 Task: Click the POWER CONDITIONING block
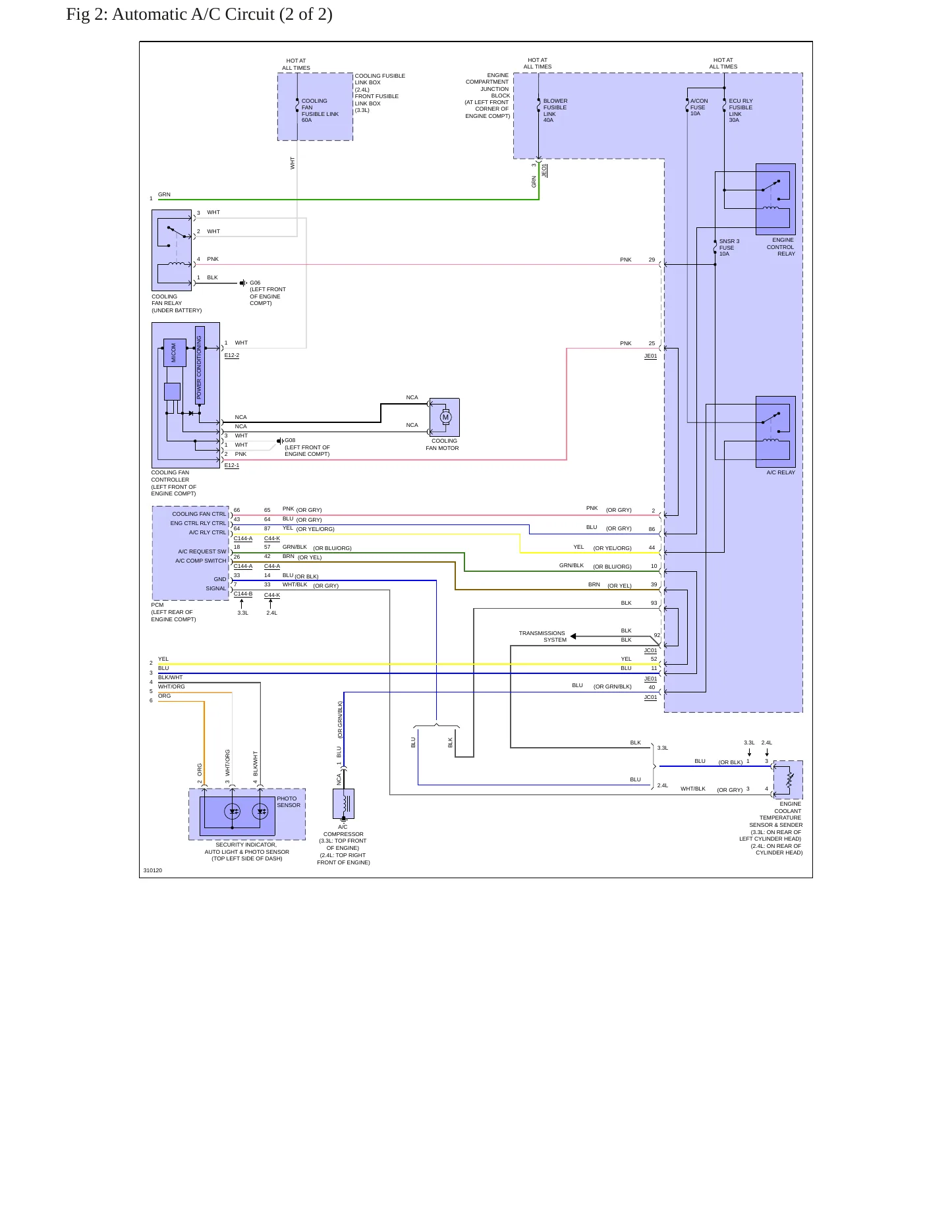[200, 365]
